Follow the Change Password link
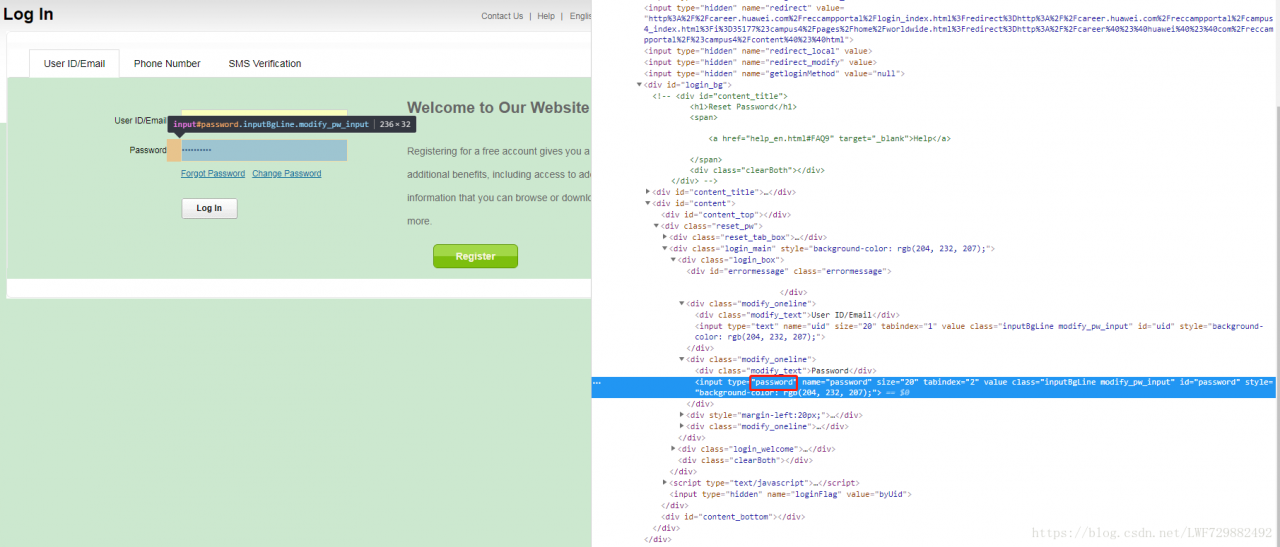 (x=287, y=173)
